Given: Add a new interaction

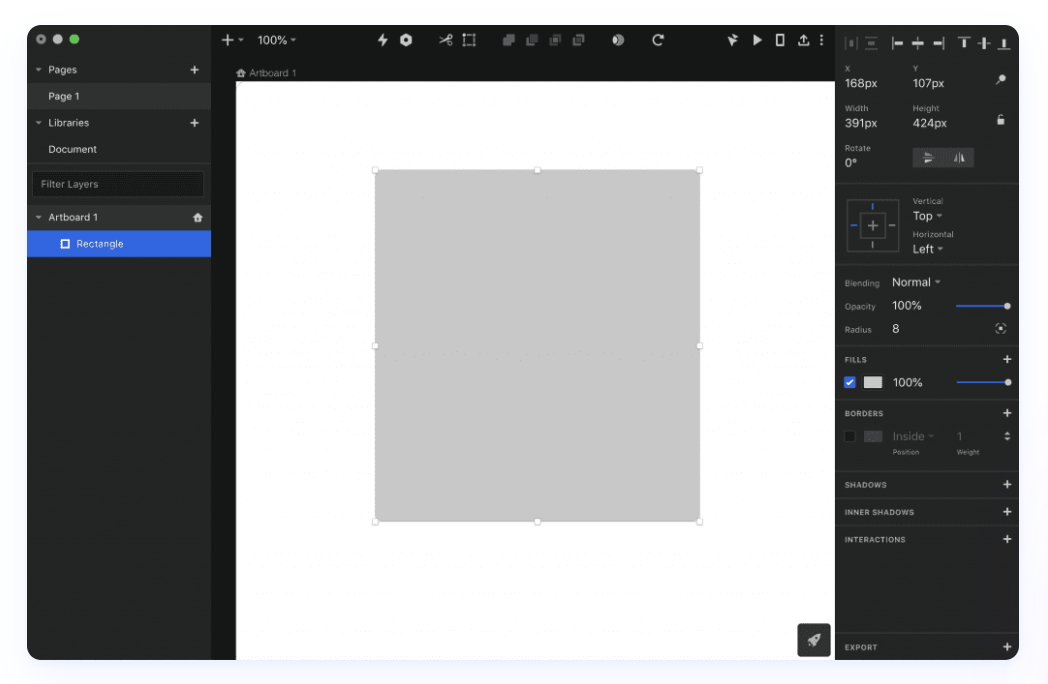Looking at the screenshot, I should click(1007, 539).
